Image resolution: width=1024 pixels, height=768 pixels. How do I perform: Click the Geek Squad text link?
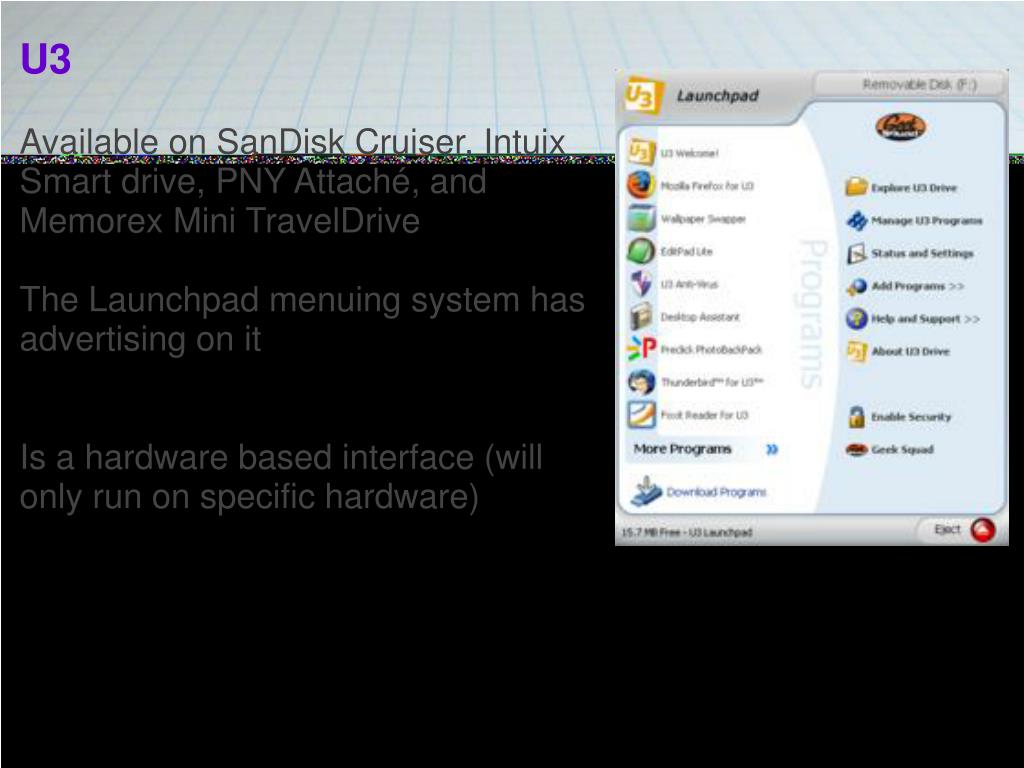[x=902, y=449]
